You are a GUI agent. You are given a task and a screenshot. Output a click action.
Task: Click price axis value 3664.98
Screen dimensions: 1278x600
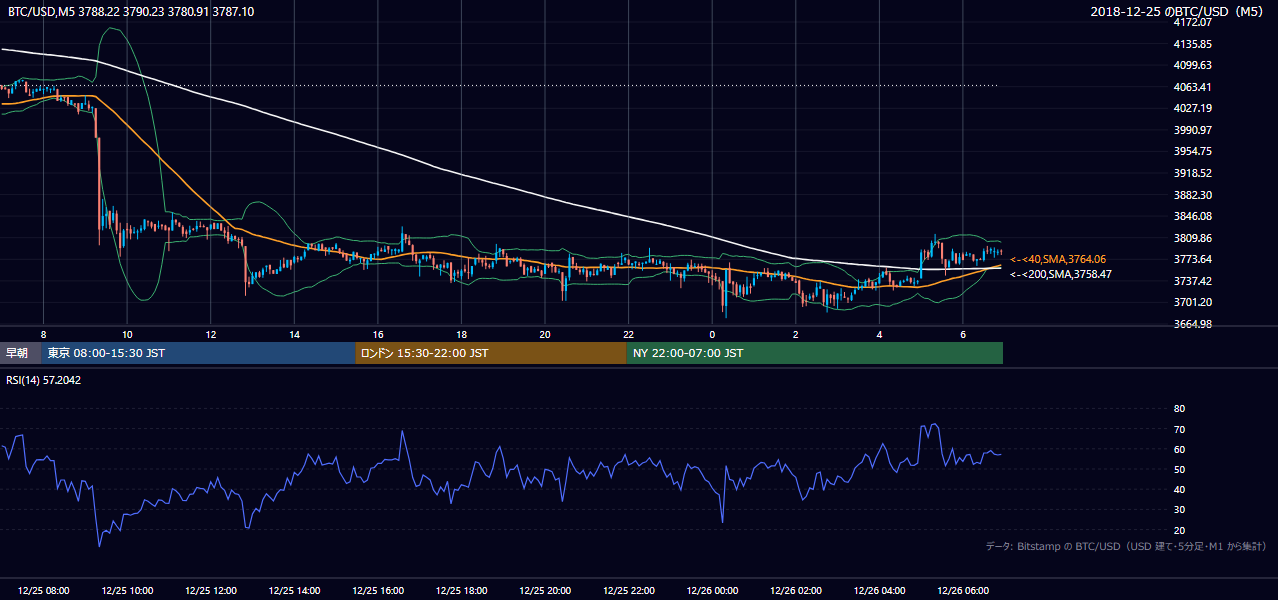(x=1192, y=324)
